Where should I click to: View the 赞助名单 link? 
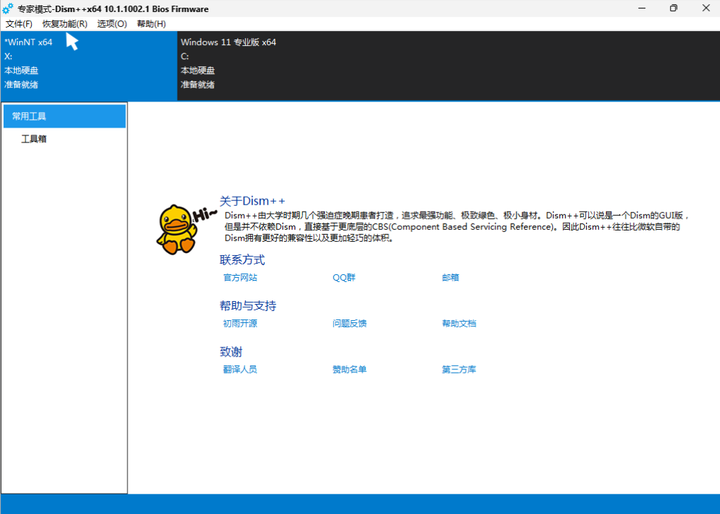click(349, 369)
